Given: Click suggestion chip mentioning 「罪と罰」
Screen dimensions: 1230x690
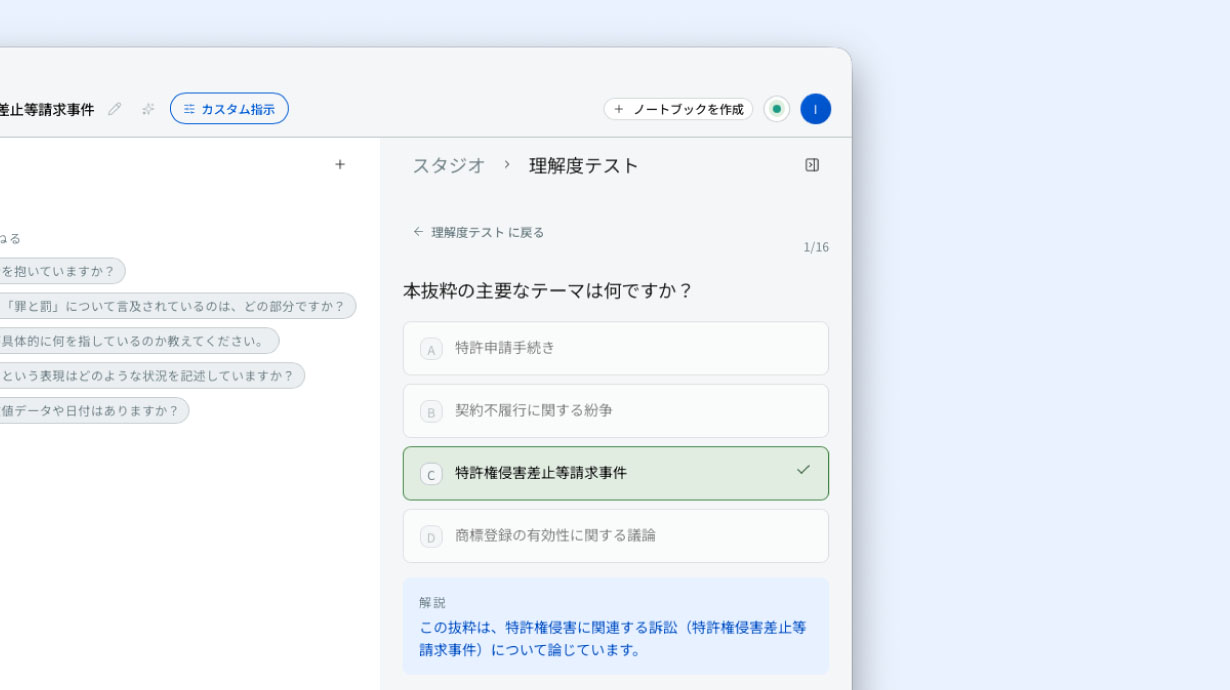Looking at the screenshot, I should tap(176, 306).
